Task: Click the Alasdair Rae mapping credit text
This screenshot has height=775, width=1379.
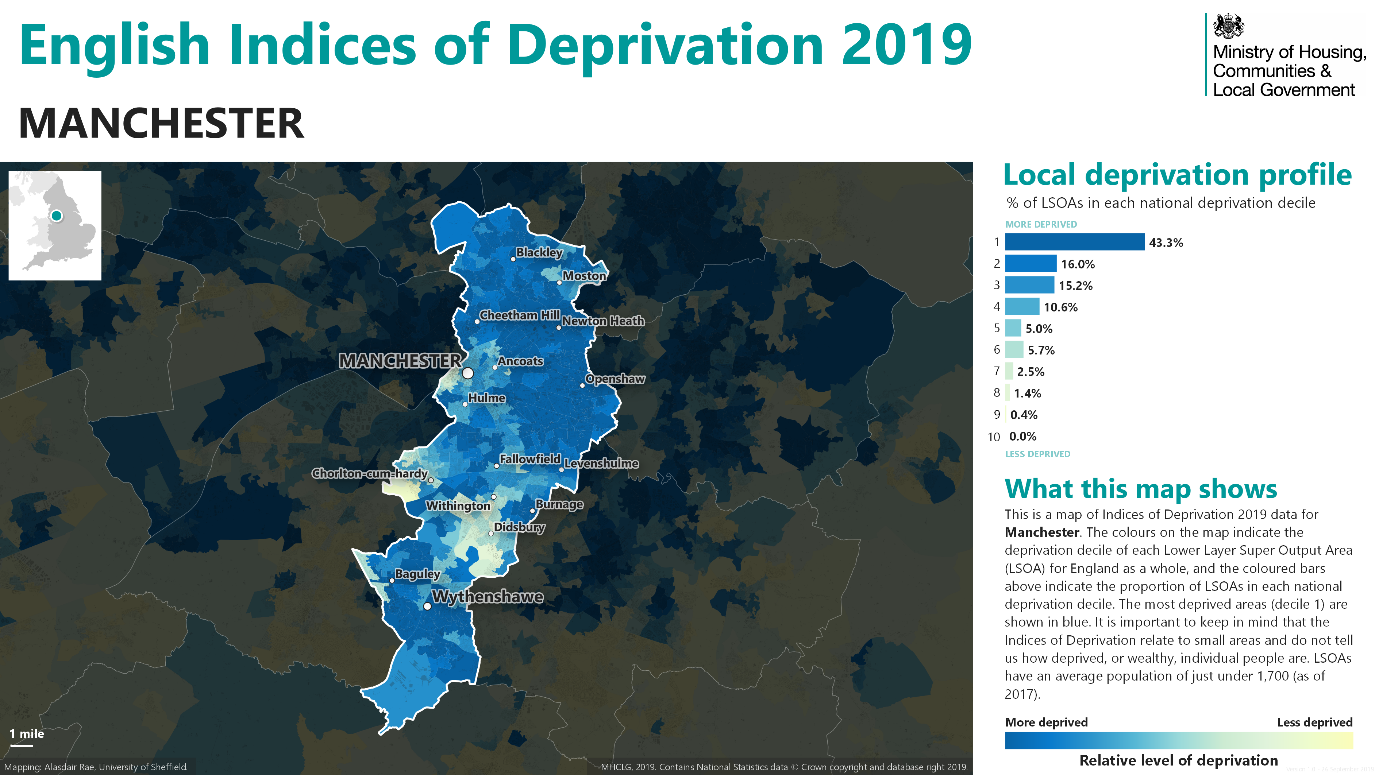Action: click(94, 767)
